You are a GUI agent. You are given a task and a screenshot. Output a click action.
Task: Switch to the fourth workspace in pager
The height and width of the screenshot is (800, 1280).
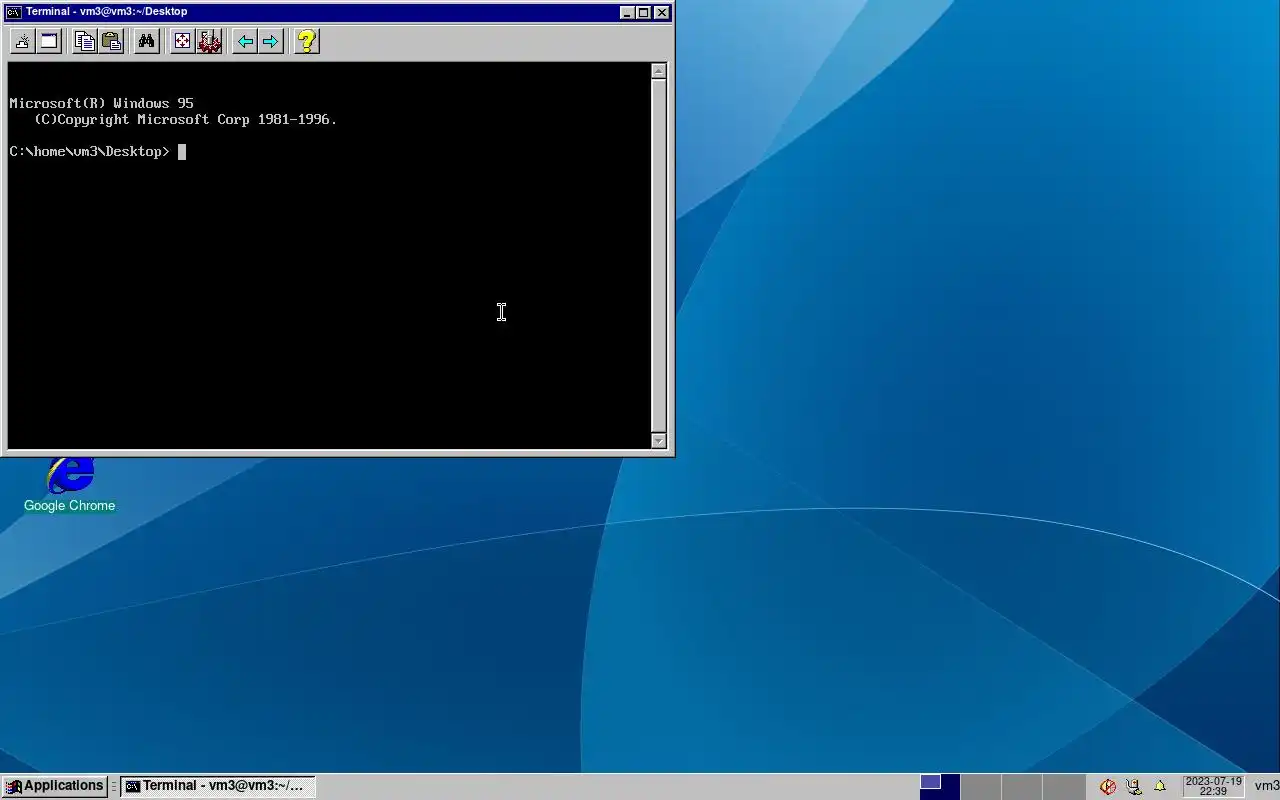tap(1065, 787)
